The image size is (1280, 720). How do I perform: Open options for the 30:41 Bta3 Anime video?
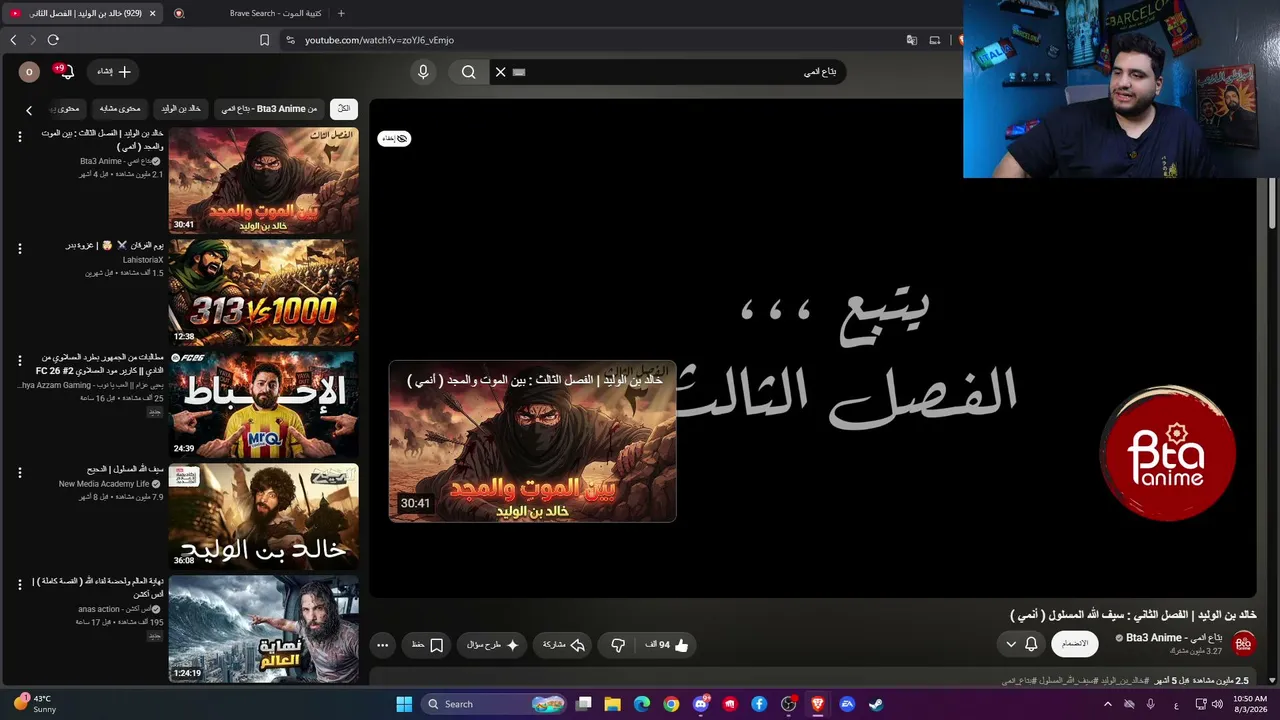click(19, 137)
